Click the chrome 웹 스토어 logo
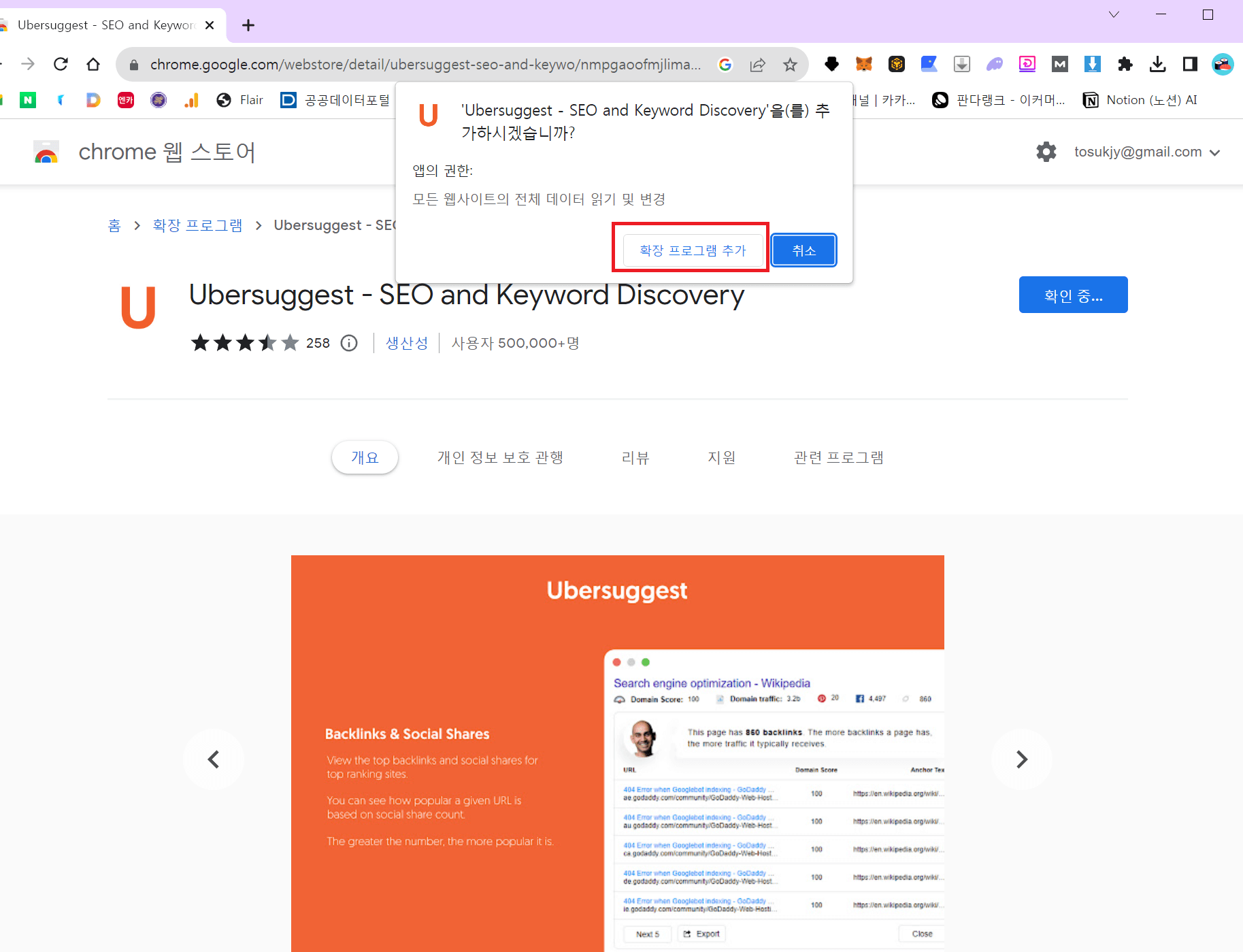1243x952 pixels. tap(144, 152)
